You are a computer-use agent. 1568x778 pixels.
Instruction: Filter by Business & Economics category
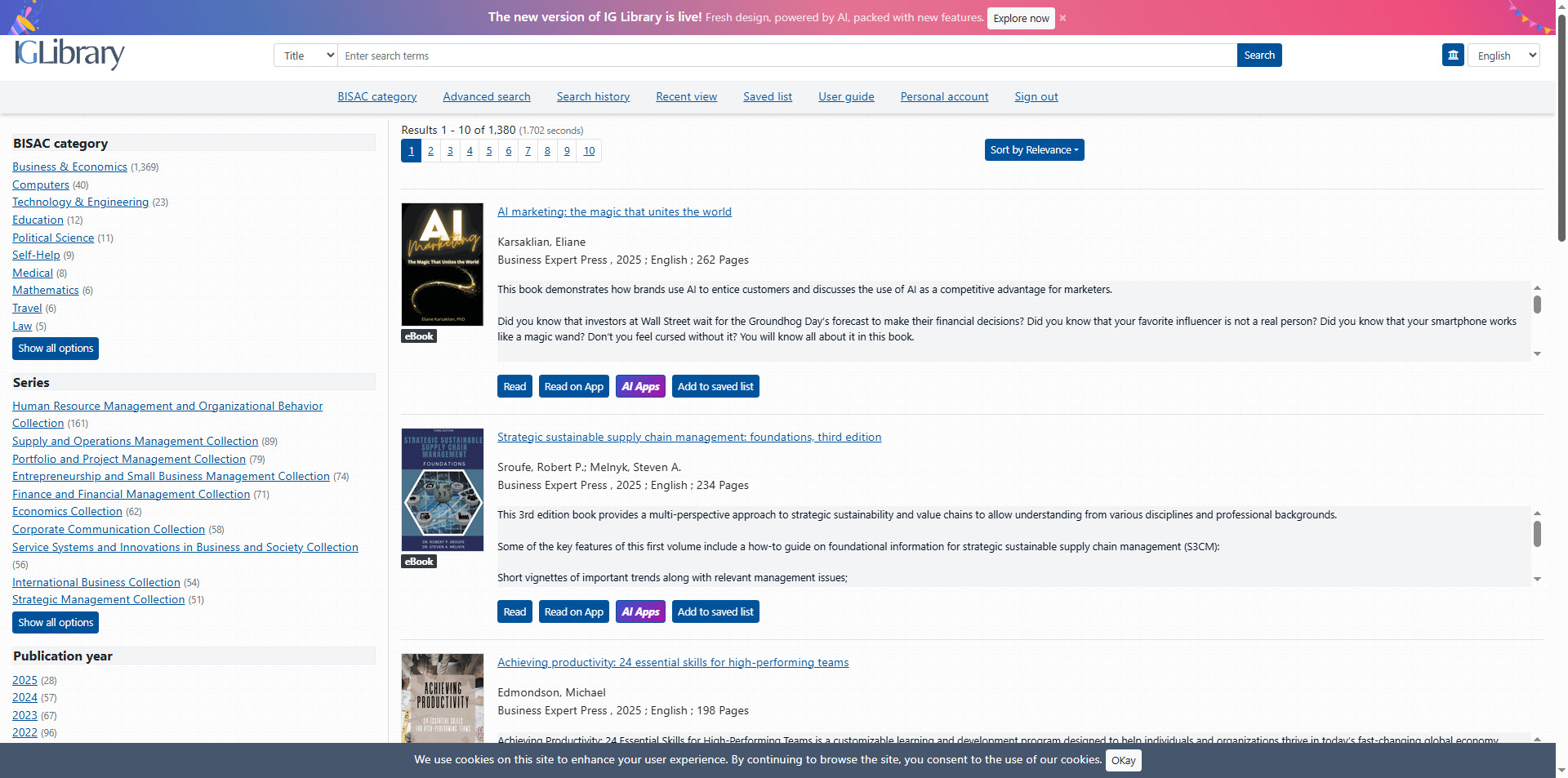click(69, 167)
